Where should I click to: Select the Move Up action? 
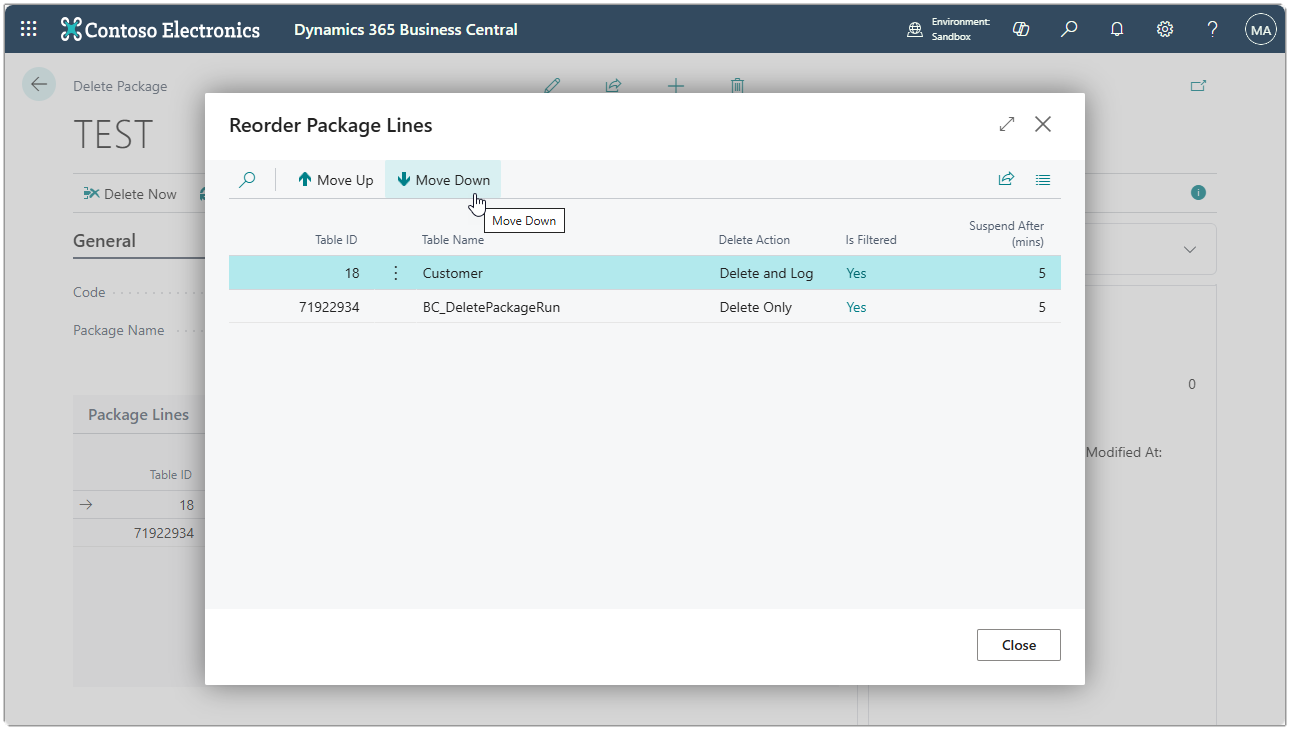point(334,179)
